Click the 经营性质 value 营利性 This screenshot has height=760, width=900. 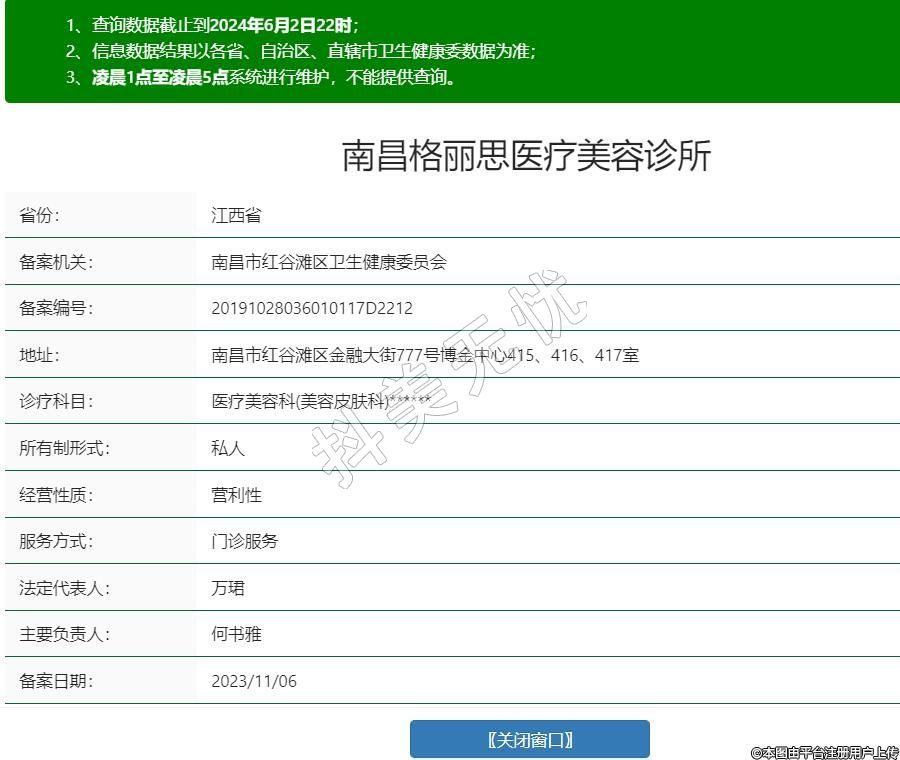click(236, 495)
